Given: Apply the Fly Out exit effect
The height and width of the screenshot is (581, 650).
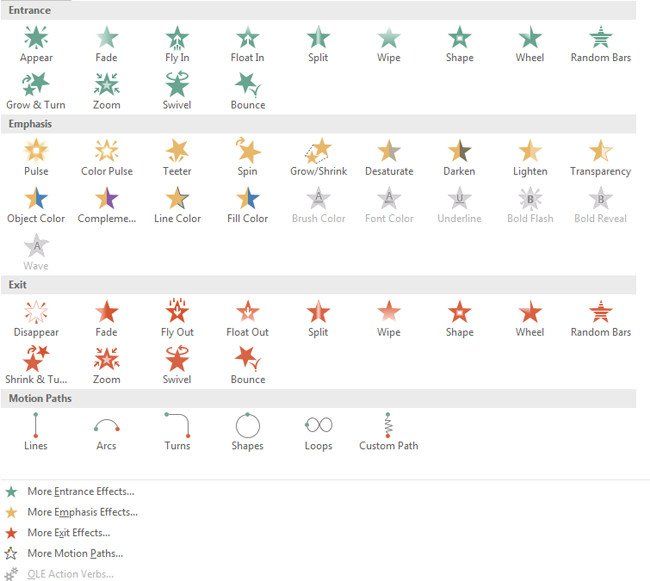Looking at the screenshot, I should (x=177, y=318).
